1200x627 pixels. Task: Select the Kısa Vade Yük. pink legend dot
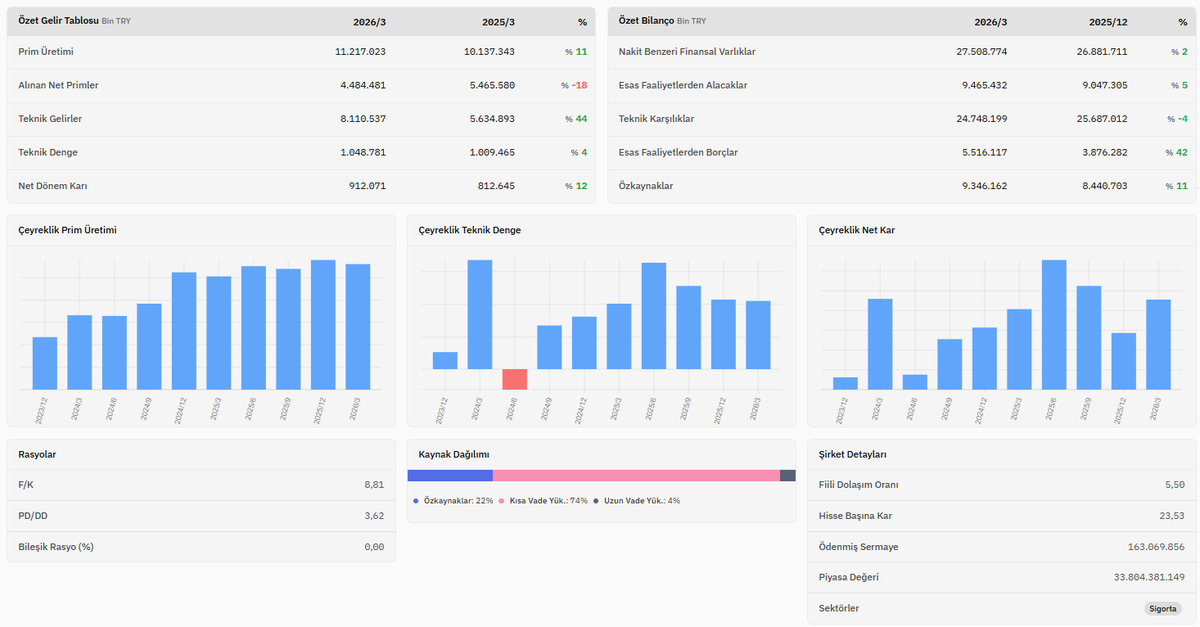[x=502, y=500]
